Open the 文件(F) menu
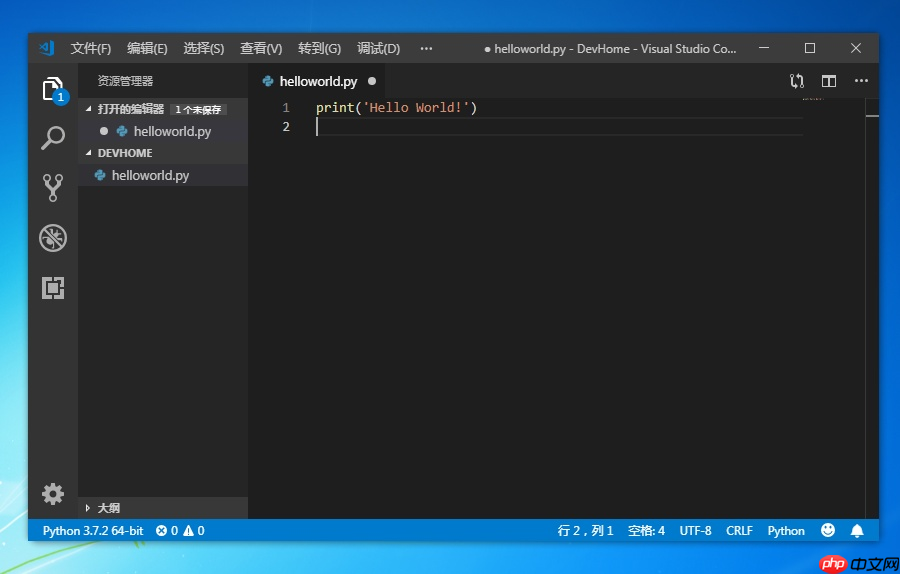This screenshot has width=900, height=574. click(x=91, y=49)
